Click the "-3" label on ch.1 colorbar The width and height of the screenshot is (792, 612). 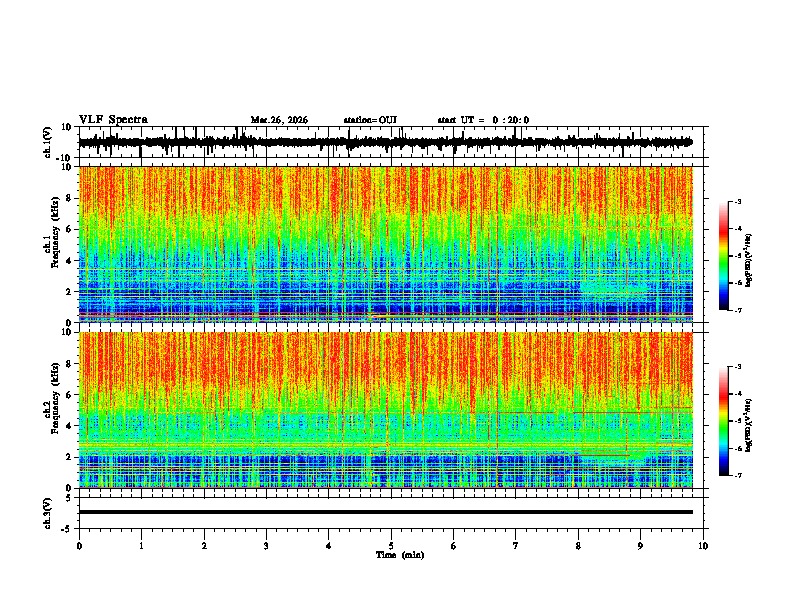point(738,201)
